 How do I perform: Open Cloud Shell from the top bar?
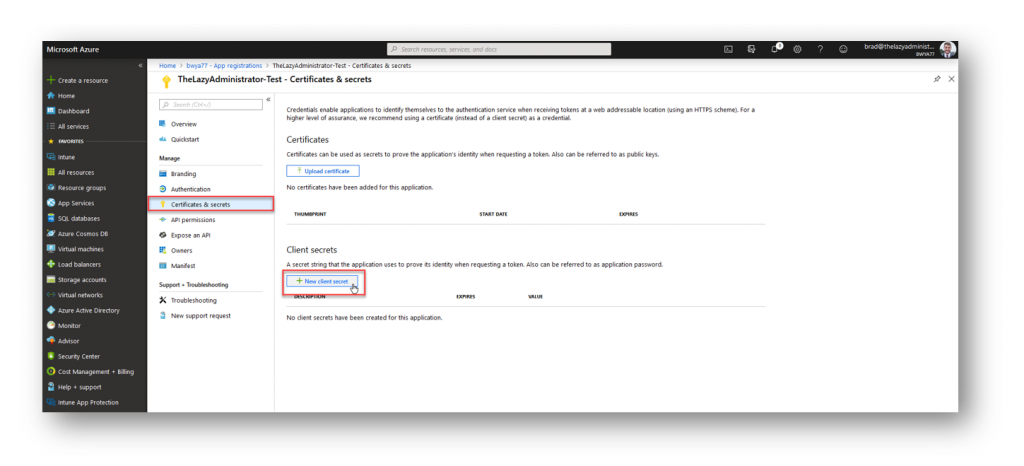pyautogui.click(x=728, y=50)
